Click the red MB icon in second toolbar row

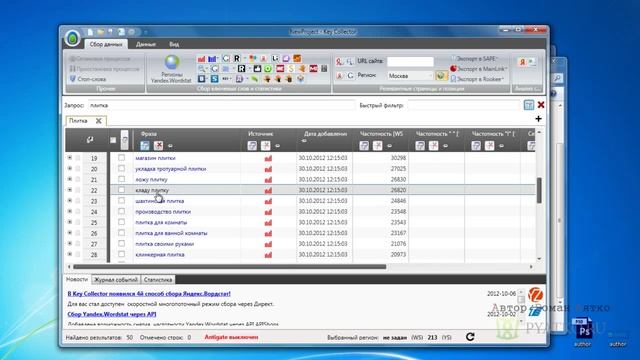[x=313, y=69]
